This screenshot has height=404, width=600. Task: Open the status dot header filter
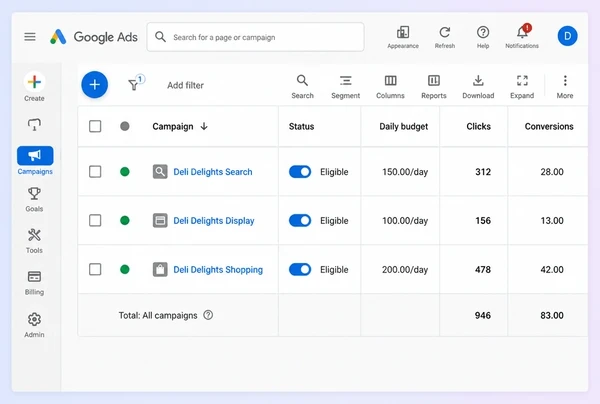click(x=125, y=126)
